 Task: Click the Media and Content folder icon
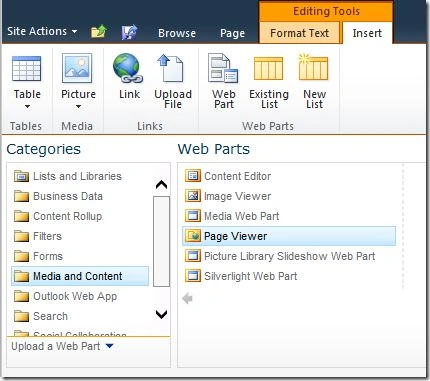coord(21,276)
